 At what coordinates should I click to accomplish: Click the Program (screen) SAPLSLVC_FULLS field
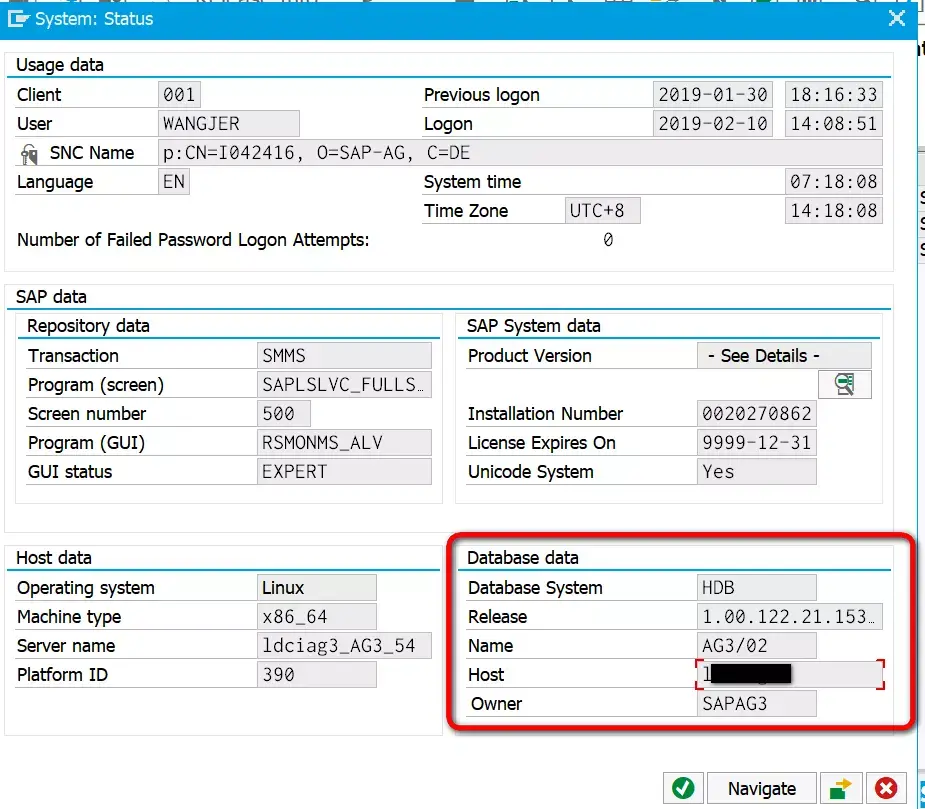click(344, 385)
